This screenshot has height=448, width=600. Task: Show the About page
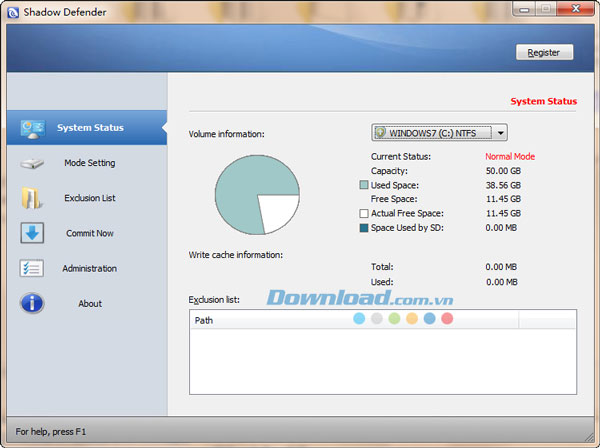[87, 304]
